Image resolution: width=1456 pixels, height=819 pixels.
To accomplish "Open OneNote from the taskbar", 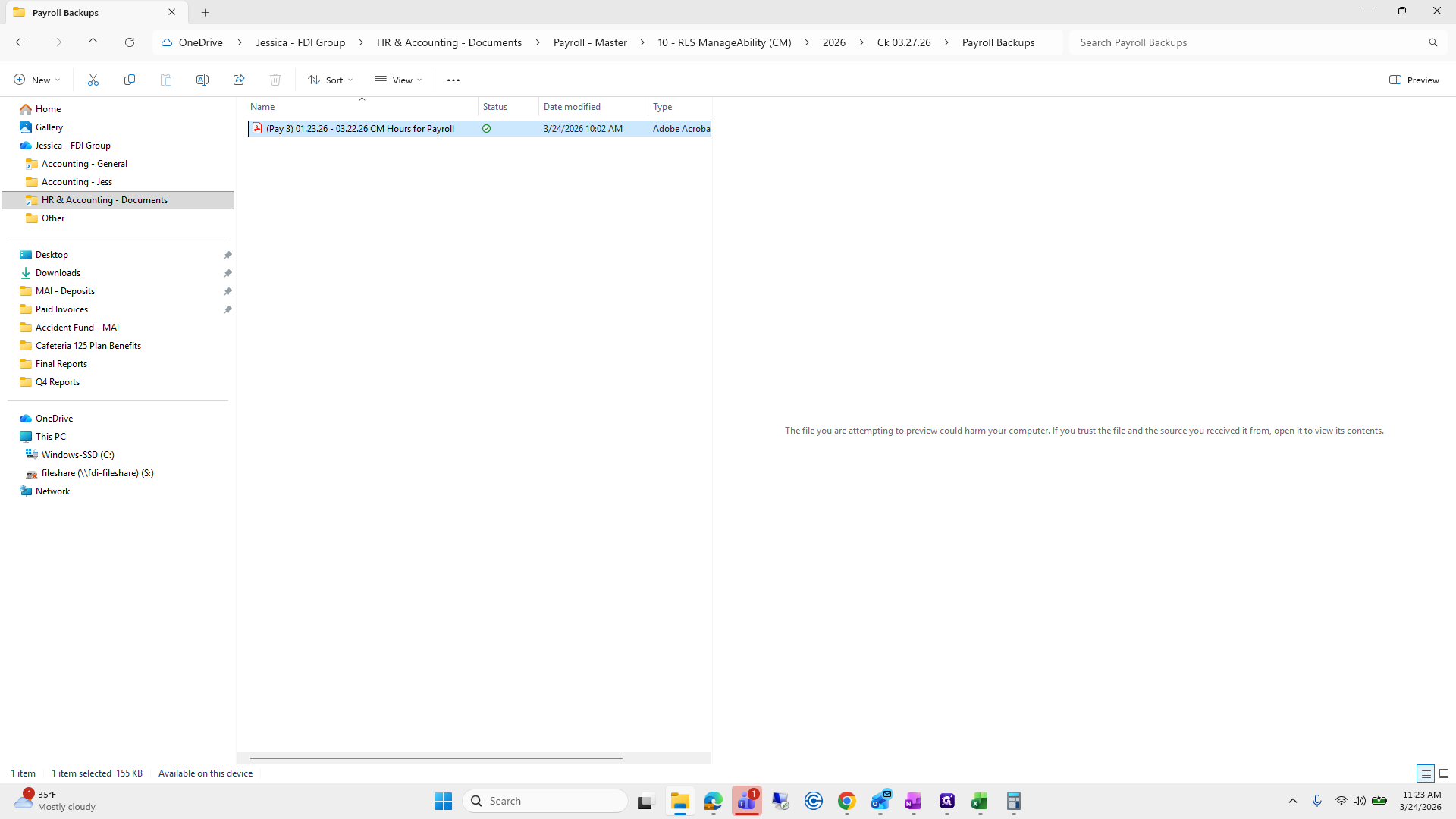I will pos(913,801).
